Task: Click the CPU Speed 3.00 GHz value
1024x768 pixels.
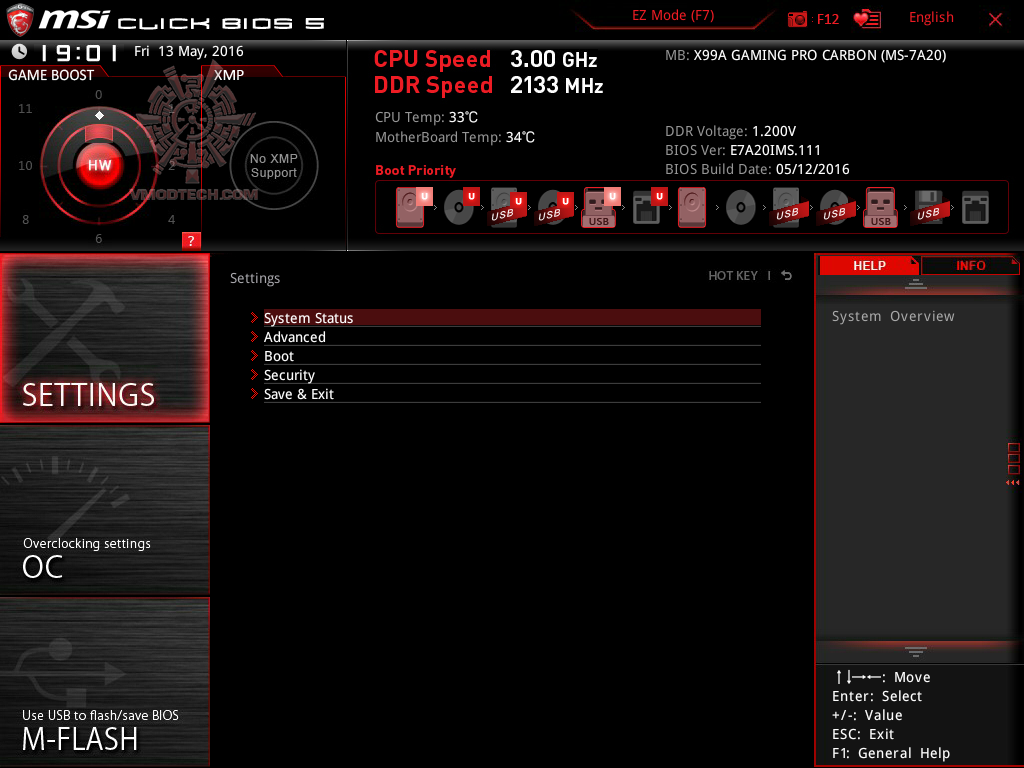Action: click(x=553, y=59)
